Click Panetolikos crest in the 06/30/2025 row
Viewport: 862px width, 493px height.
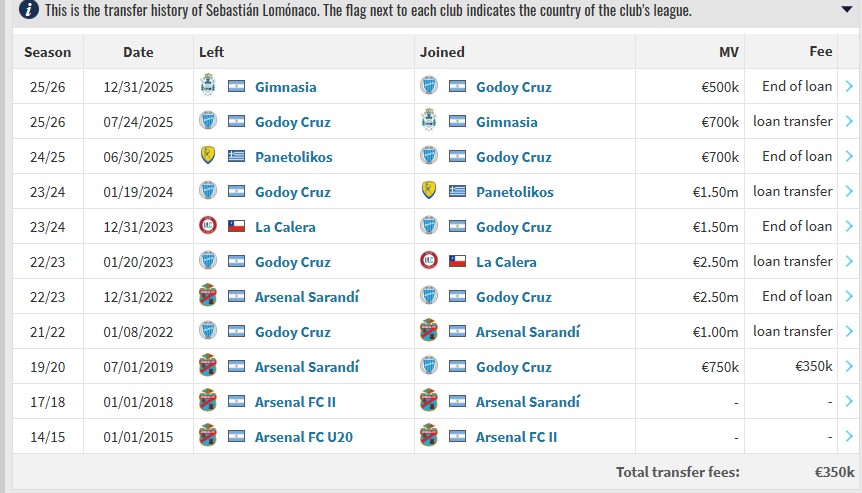(208, 157)
